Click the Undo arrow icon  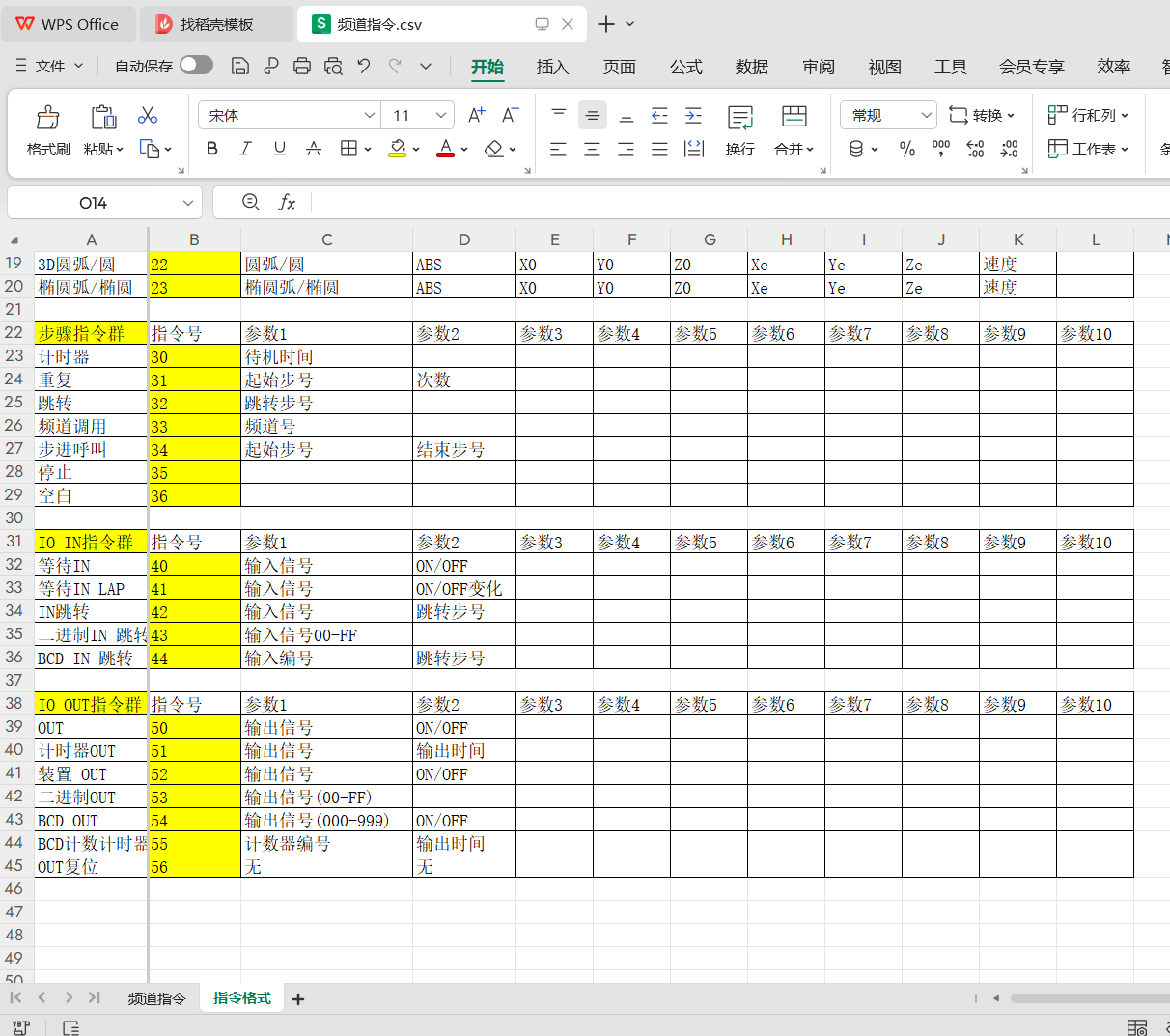[x=364, y=66]
